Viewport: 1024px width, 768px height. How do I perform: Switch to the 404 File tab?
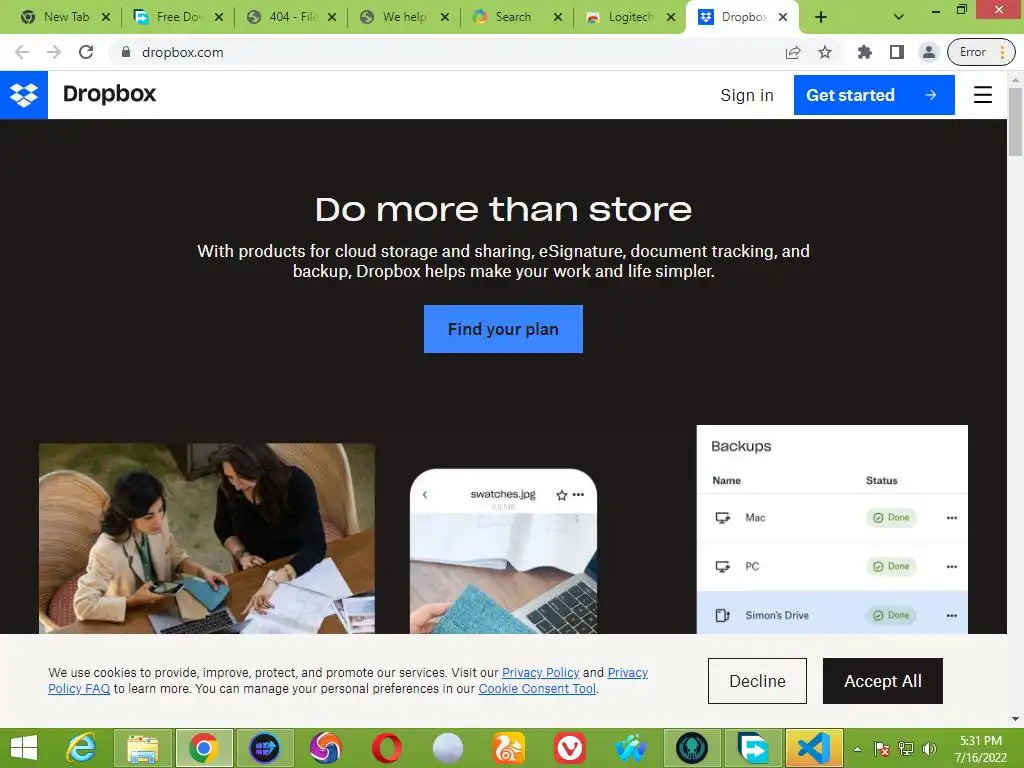pyautogui.click(x=292, y=17)
